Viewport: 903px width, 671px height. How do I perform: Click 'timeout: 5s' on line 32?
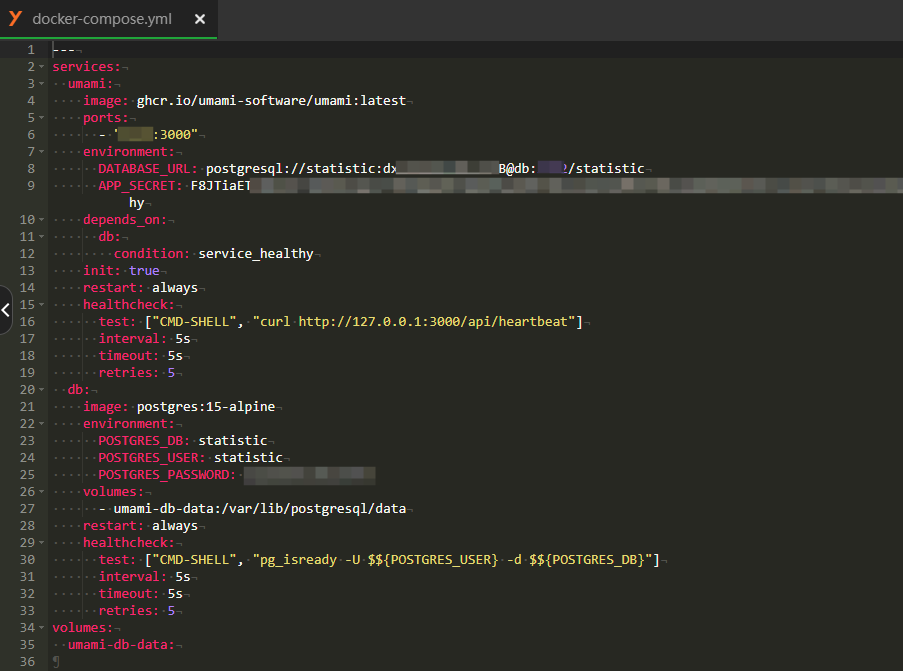141,594
